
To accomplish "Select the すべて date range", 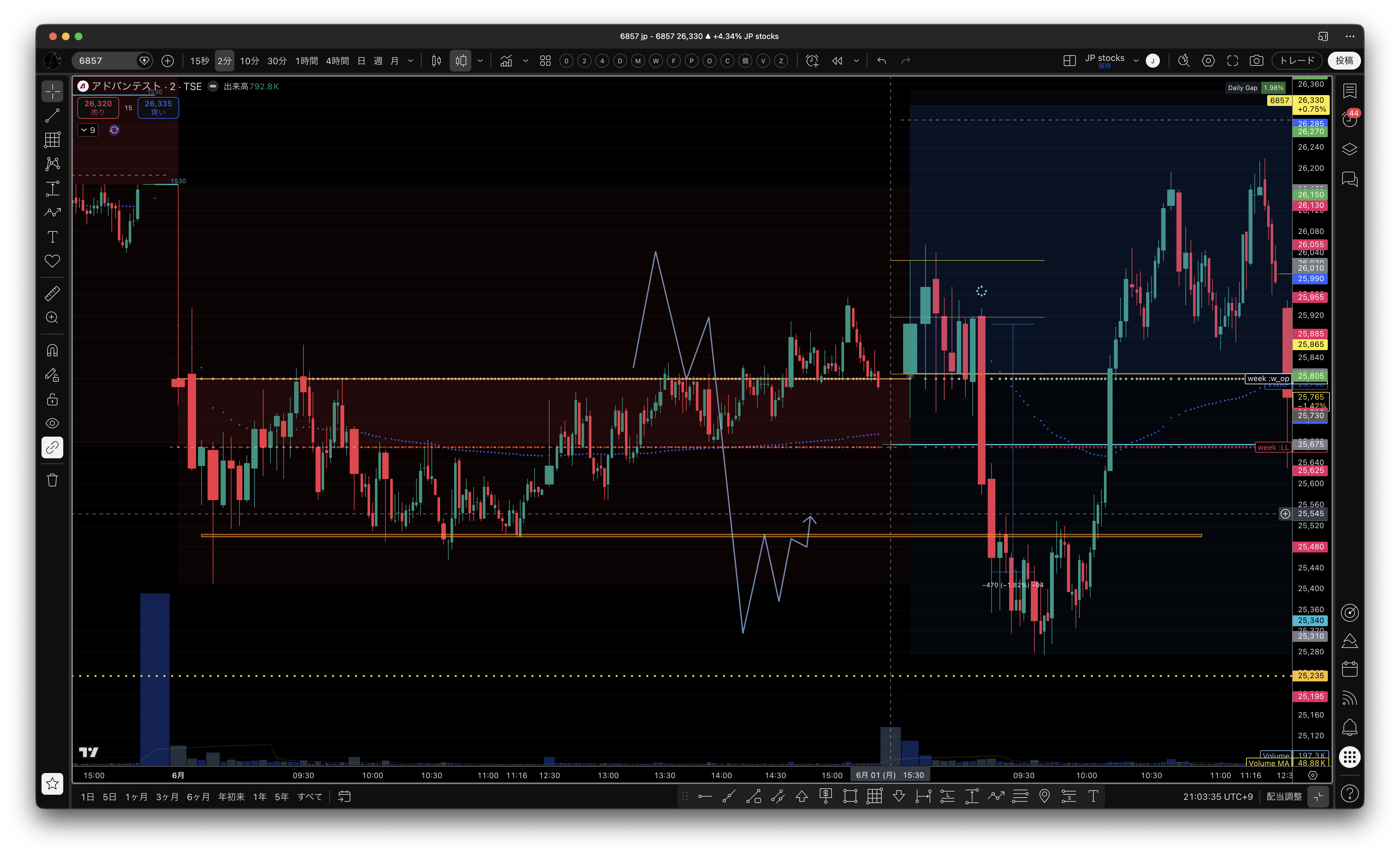I will coord(310,797).
